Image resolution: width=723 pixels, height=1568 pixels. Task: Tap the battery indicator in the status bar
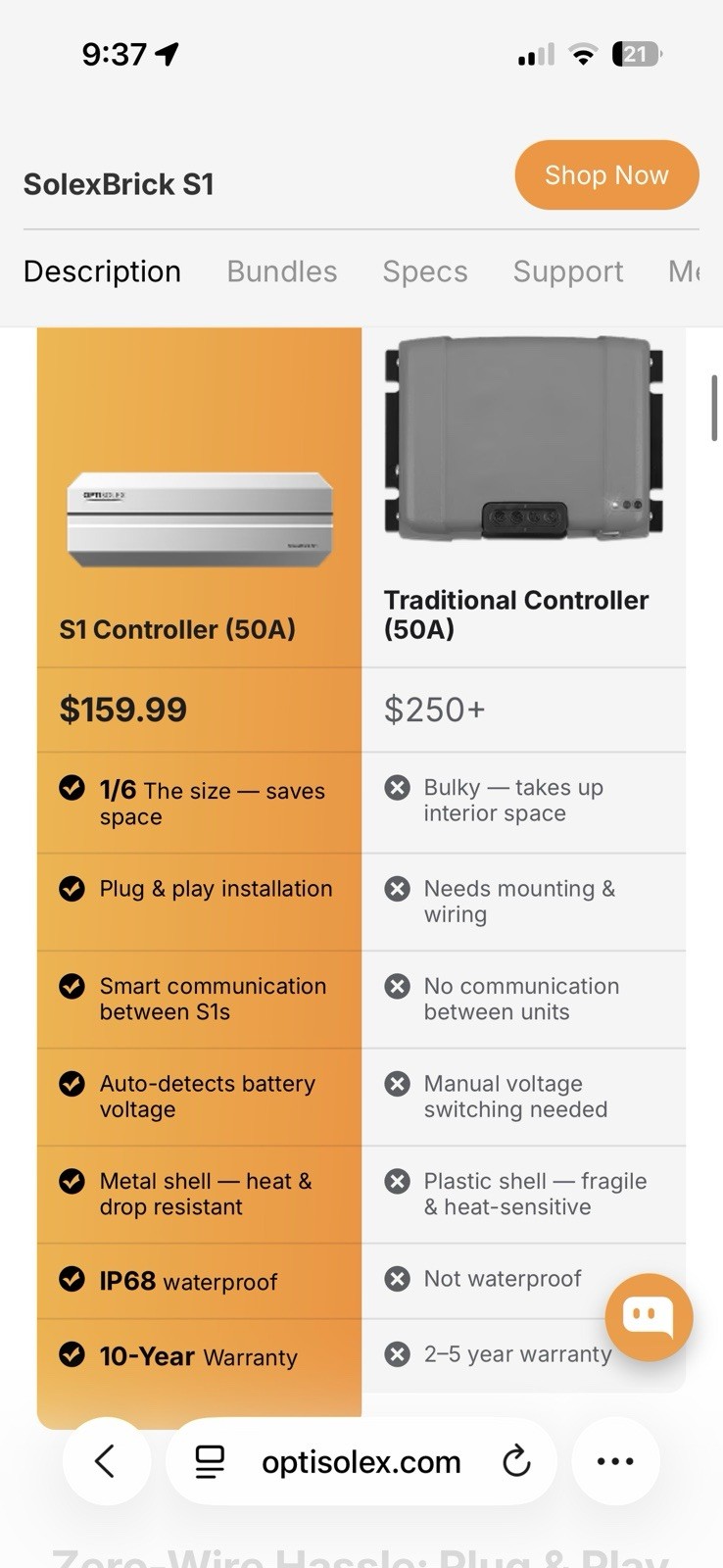tap(637, 55)
